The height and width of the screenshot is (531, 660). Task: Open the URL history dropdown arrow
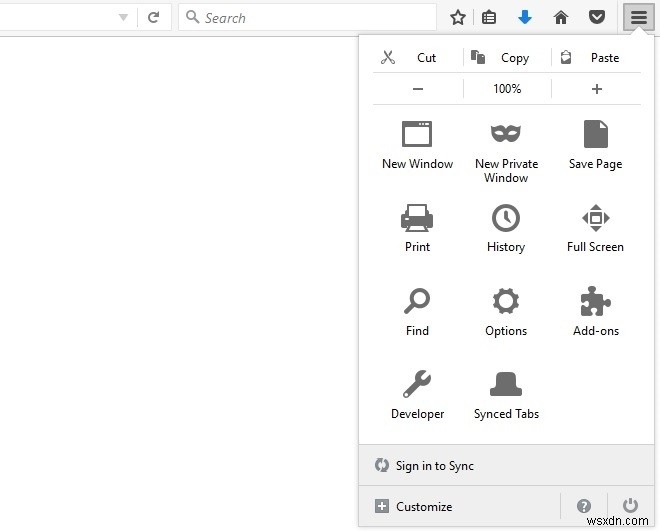click(123, 17)
